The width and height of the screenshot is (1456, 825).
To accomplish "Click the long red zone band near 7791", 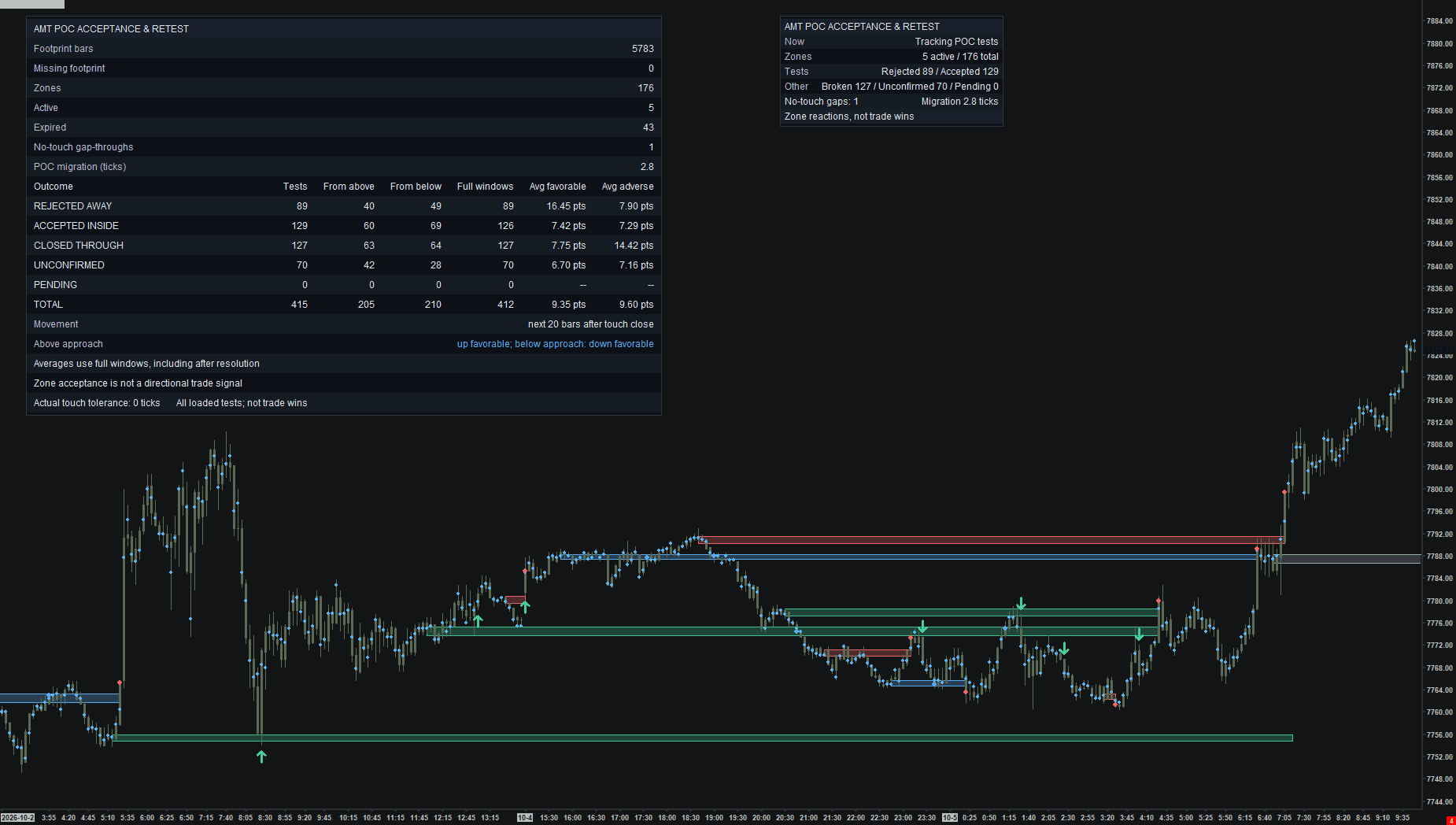I will [992, 540].
